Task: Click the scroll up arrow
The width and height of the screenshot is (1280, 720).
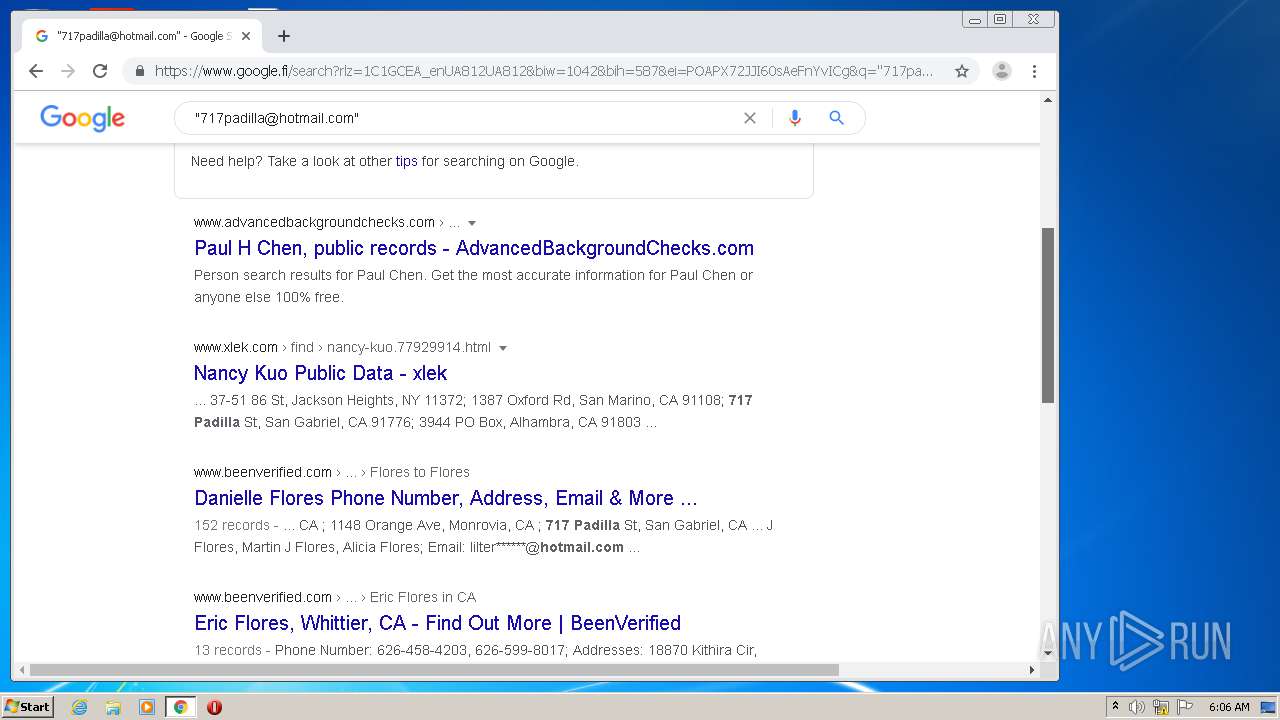Action: [1048, 100]
